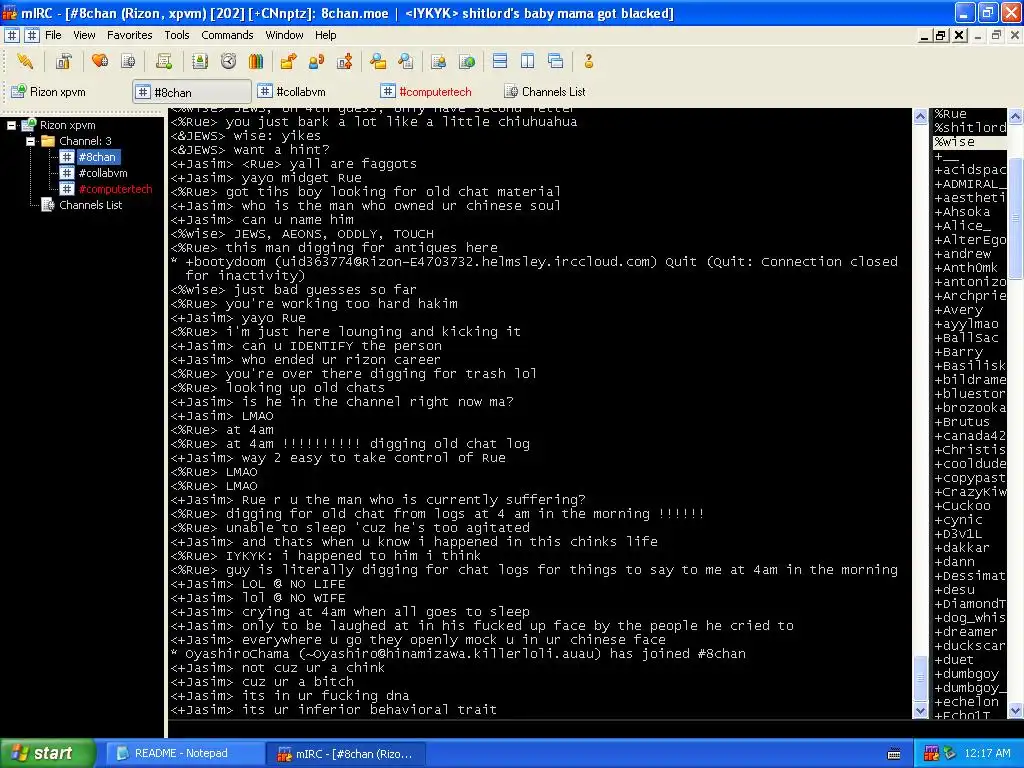This screenshot has width=1024, height=768.
Task: Select #computertech in the tree sidebar
Action: (x=115, y=189)
